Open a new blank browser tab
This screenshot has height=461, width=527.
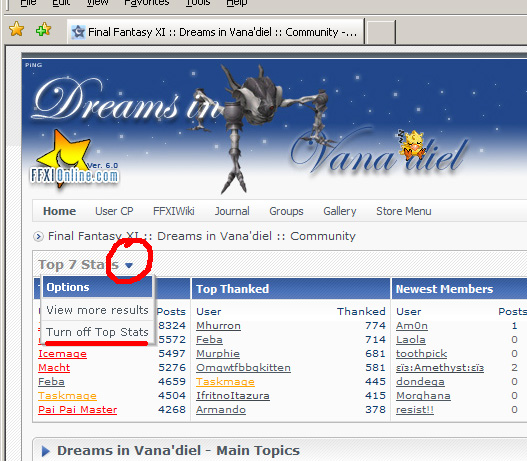tap(380, 32)
